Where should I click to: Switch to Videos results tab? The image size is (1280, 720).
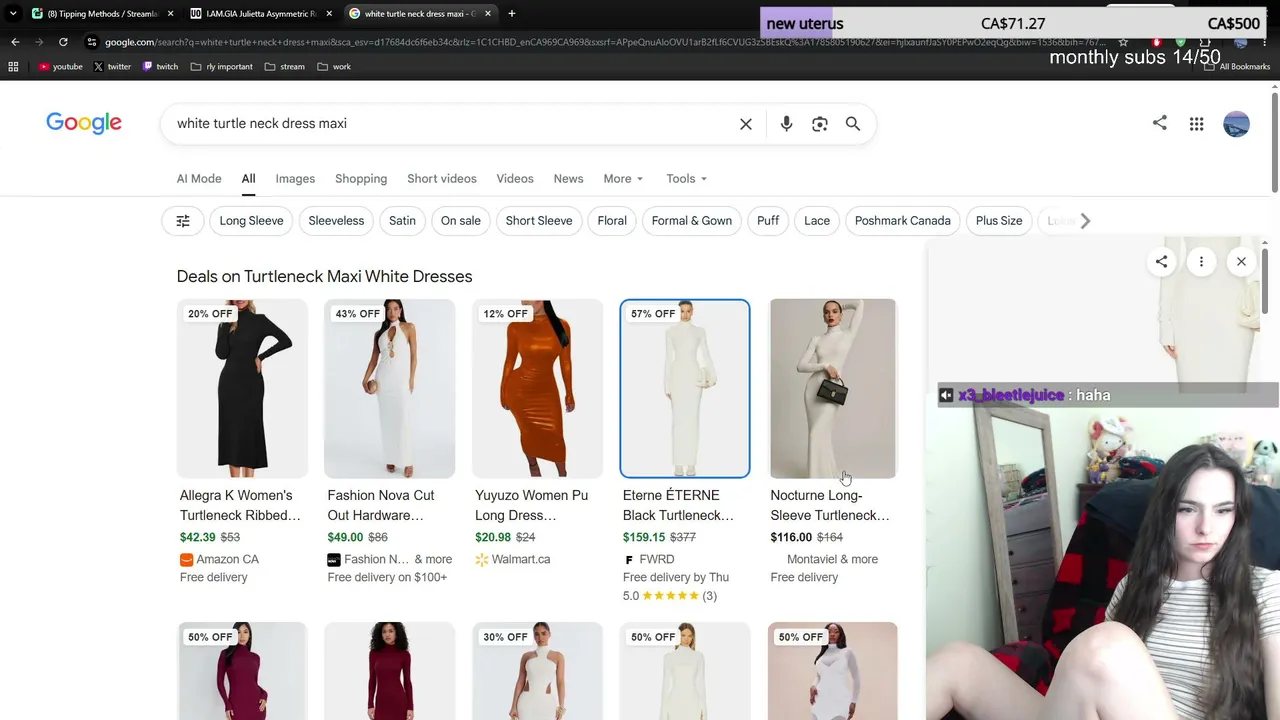[x=515, y=179]
